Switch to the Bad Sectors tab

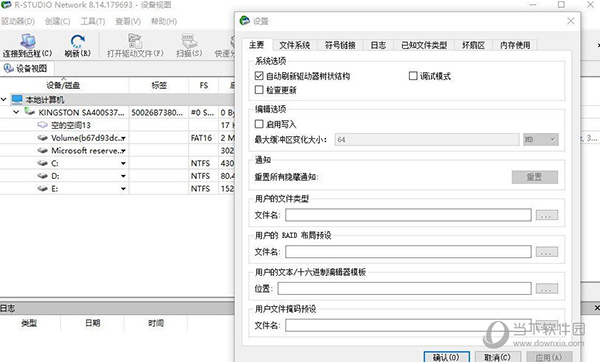(473, 45)
